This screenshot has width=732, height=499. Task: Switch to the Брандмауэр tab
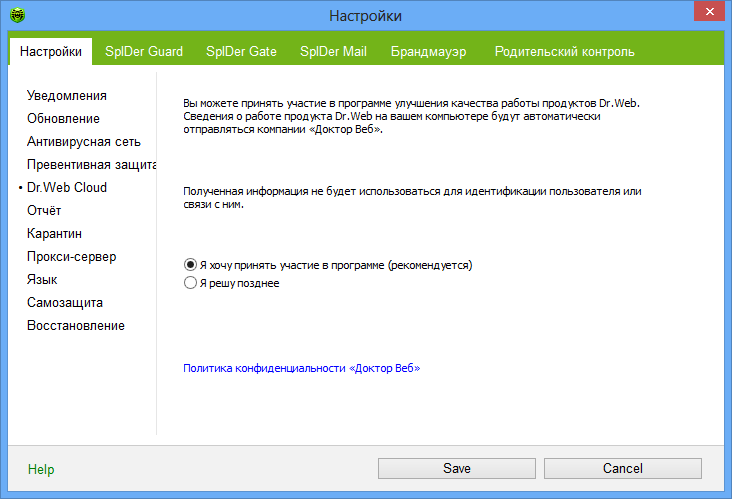click(x=429, y=51)
